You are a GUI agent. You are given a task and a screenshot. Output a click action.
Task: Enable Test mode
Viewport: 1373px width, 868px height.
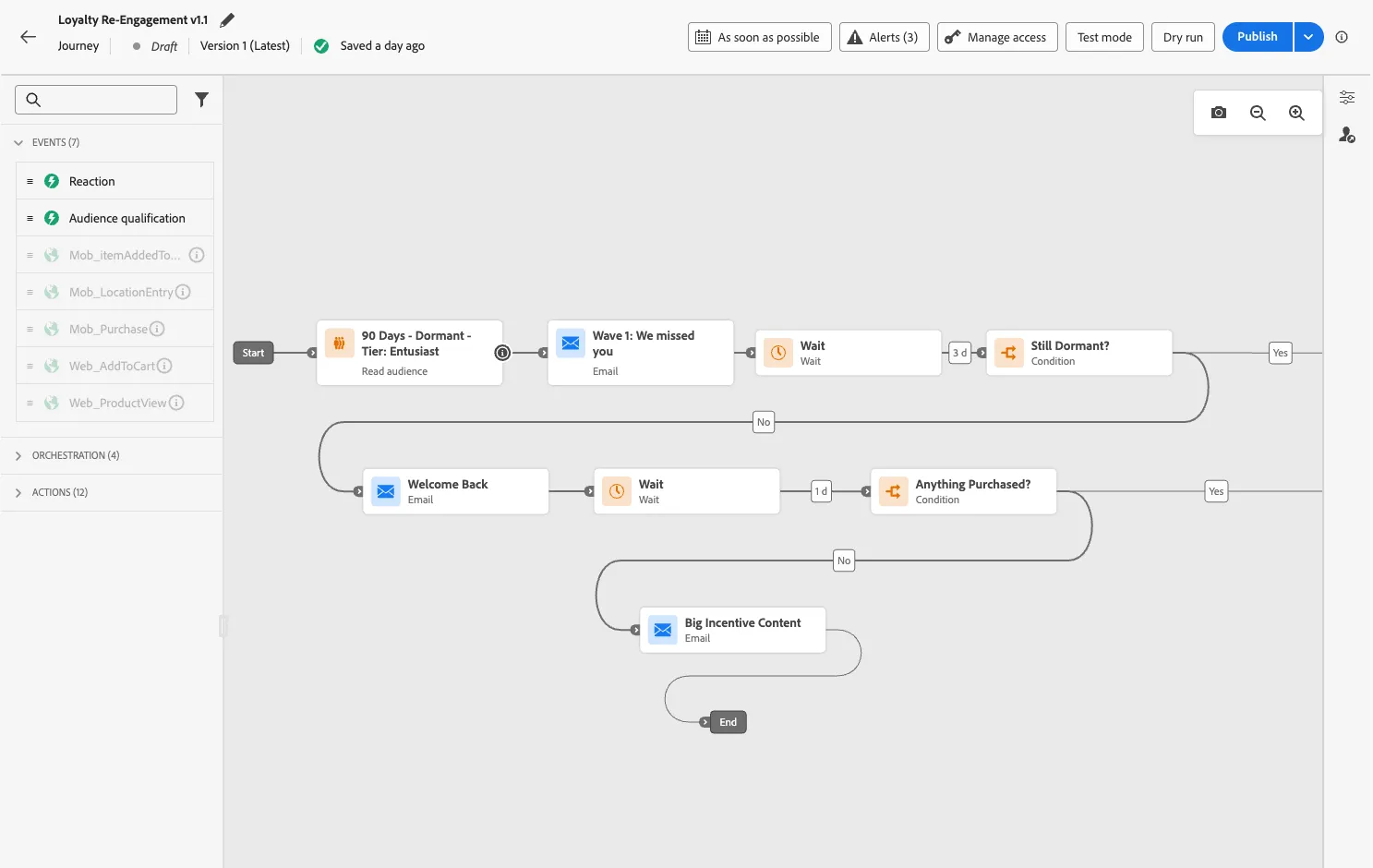[x=1104, y=37]
